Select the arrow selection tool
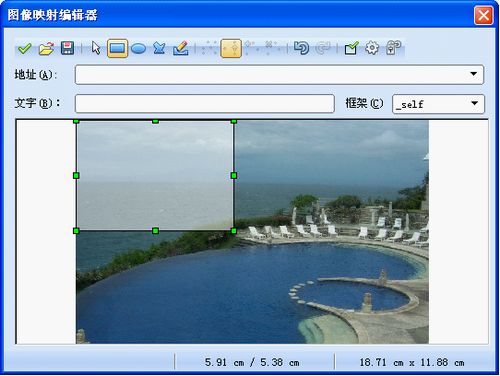This screenshot has width=500, height=376. [96, 48]
